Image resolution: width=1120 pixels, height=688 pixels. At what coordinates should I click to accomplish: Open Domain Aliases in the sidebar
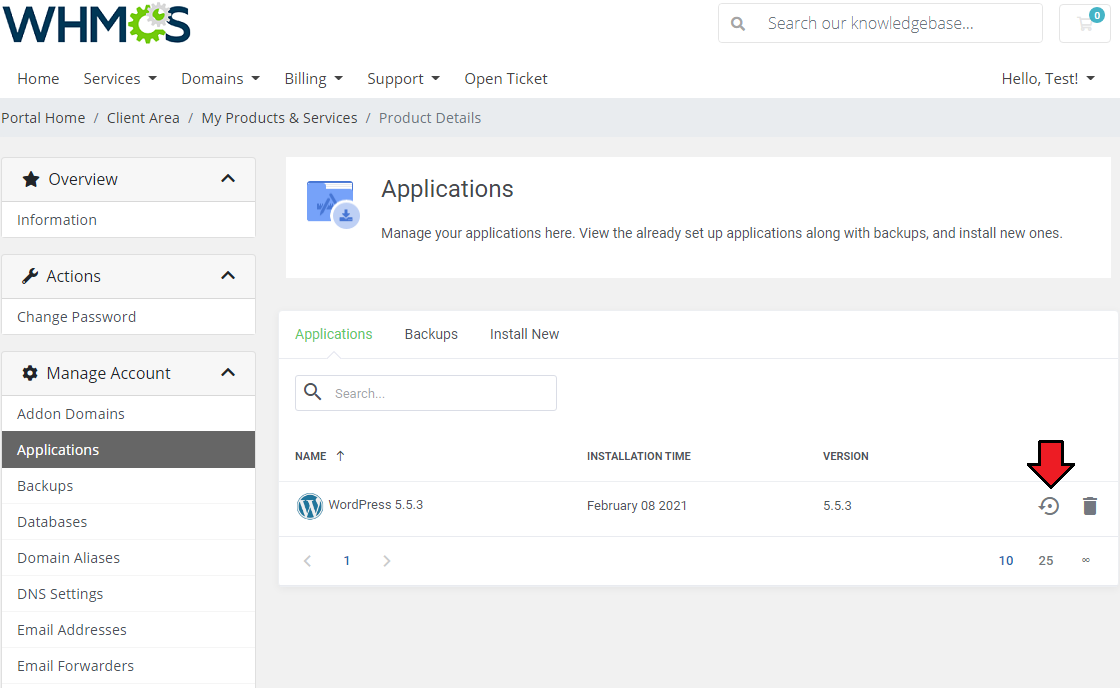pyautogui.click(x=129, y=558)
